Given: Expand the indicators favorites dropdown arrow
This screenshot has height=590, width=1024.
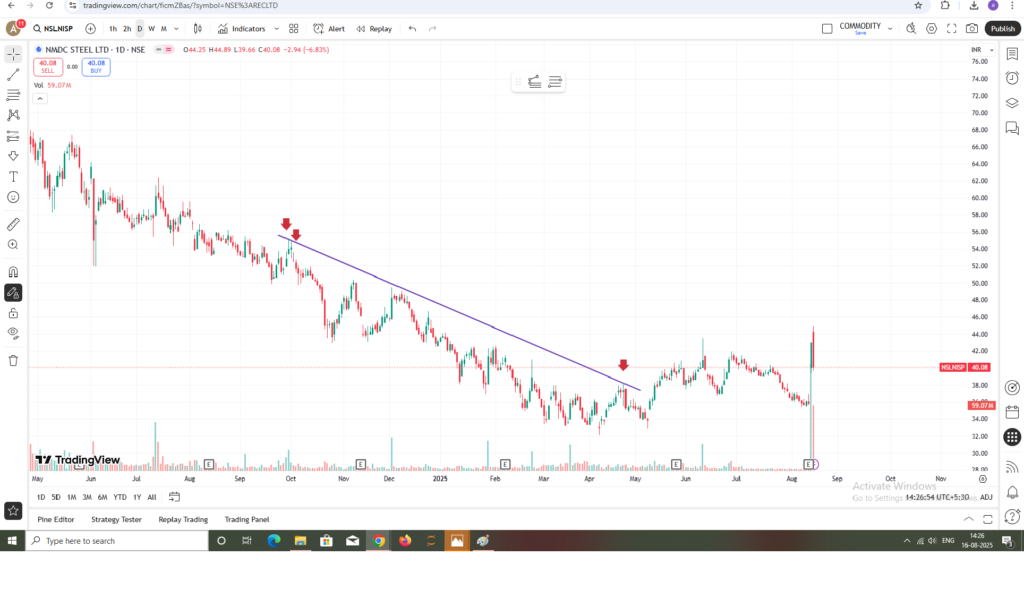Looking at the screenshot, I should pyautogui.click(x=276, y=29).
